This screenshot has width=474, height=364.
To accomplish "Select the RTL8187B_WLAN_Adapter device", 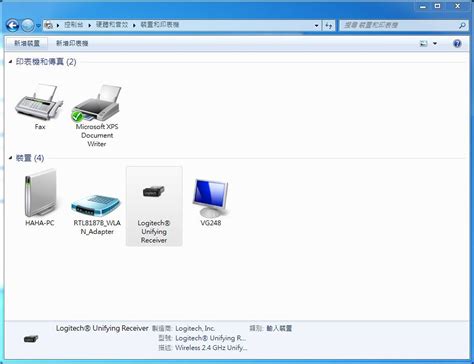I will click(97, 214).
